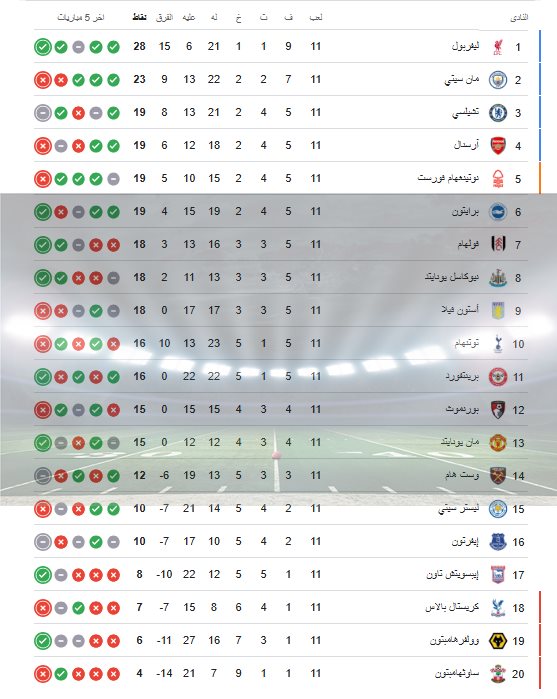Open the Wolverhampton wolf logo in row 19
Screen dimensions: 557x699
coord(498,641)
